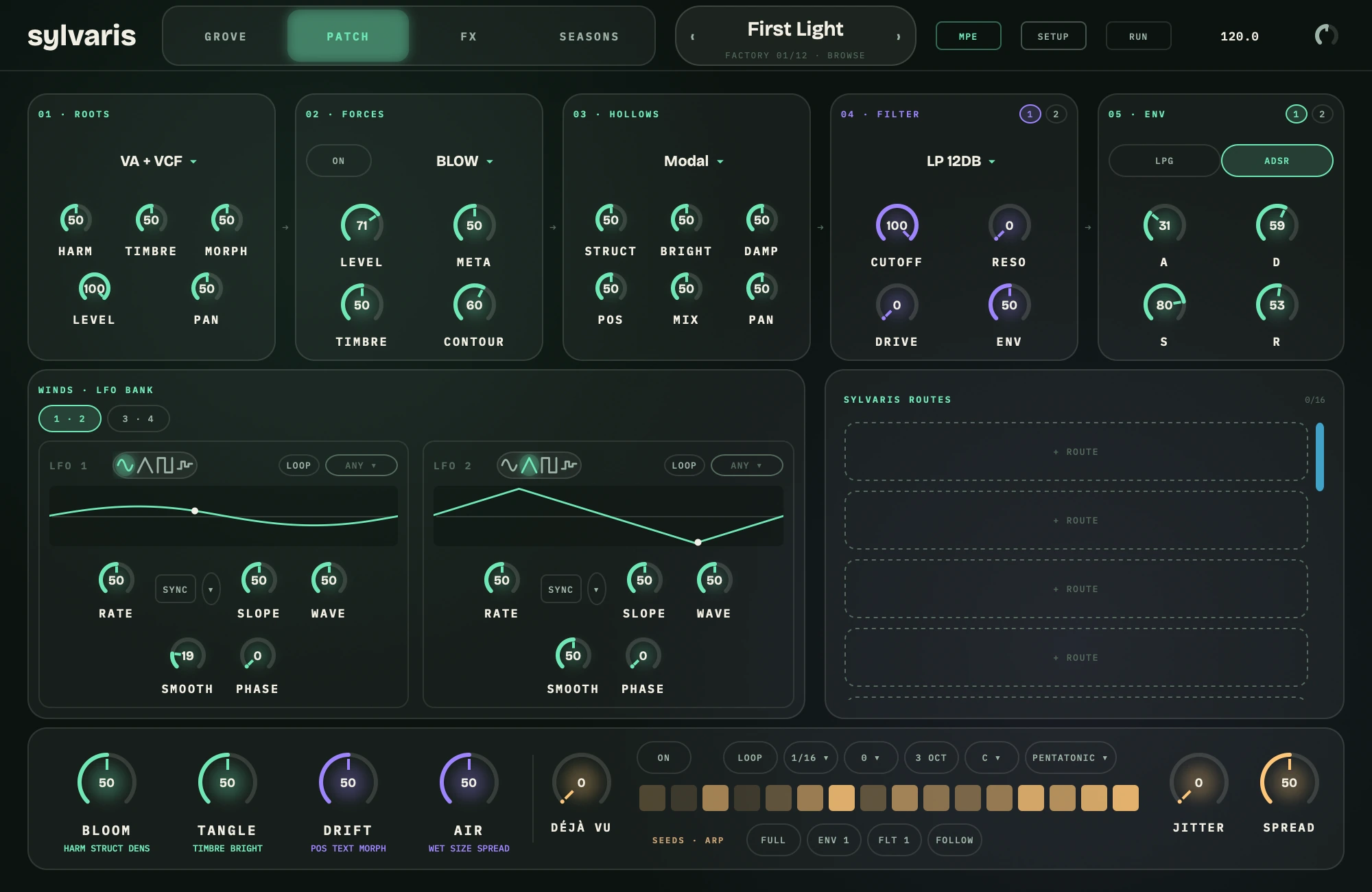Select the random stepped wave for LFO 1
Viewport: 1372px width, 892px height.
pos(185,465)
